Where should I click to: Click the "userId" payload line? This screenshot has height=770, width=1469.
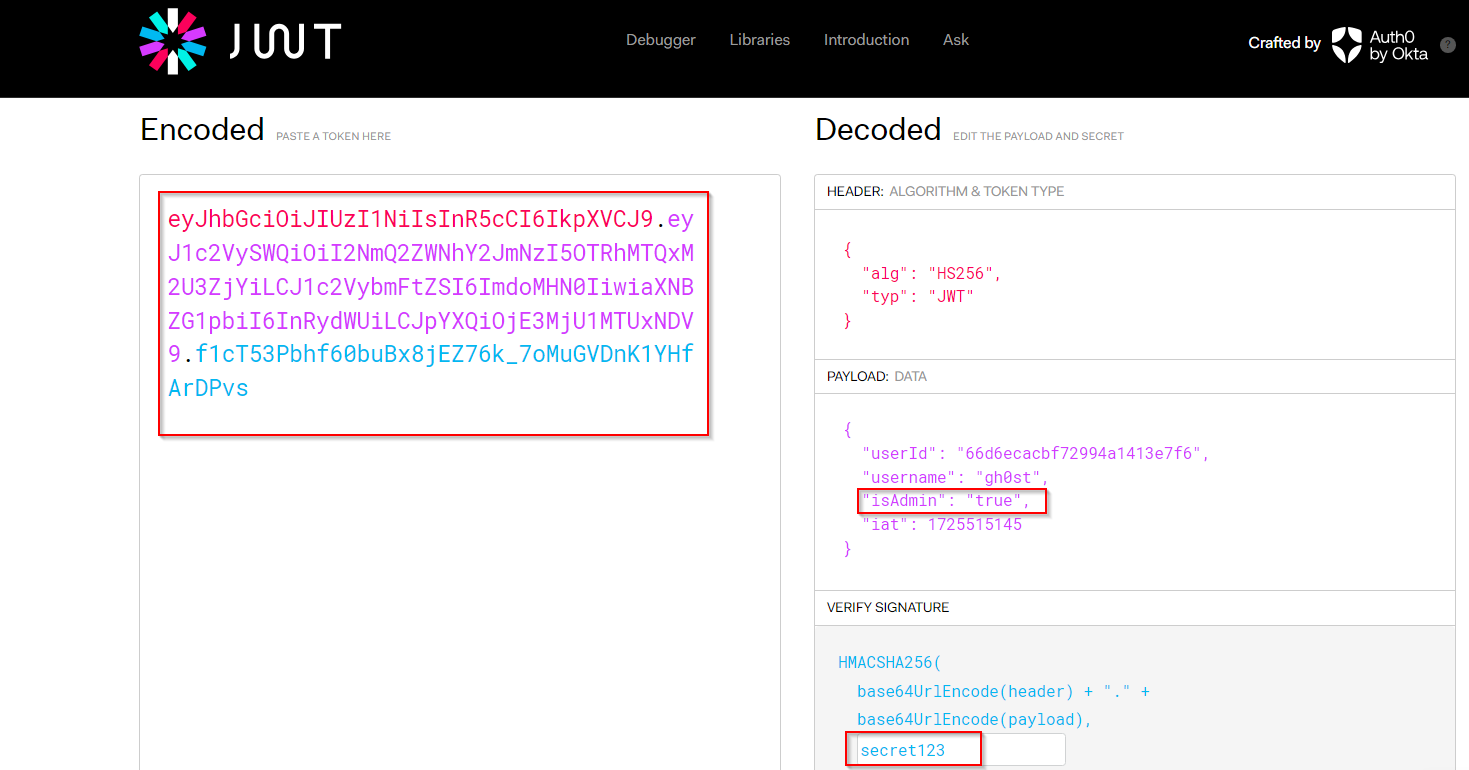coord(1036,453)
